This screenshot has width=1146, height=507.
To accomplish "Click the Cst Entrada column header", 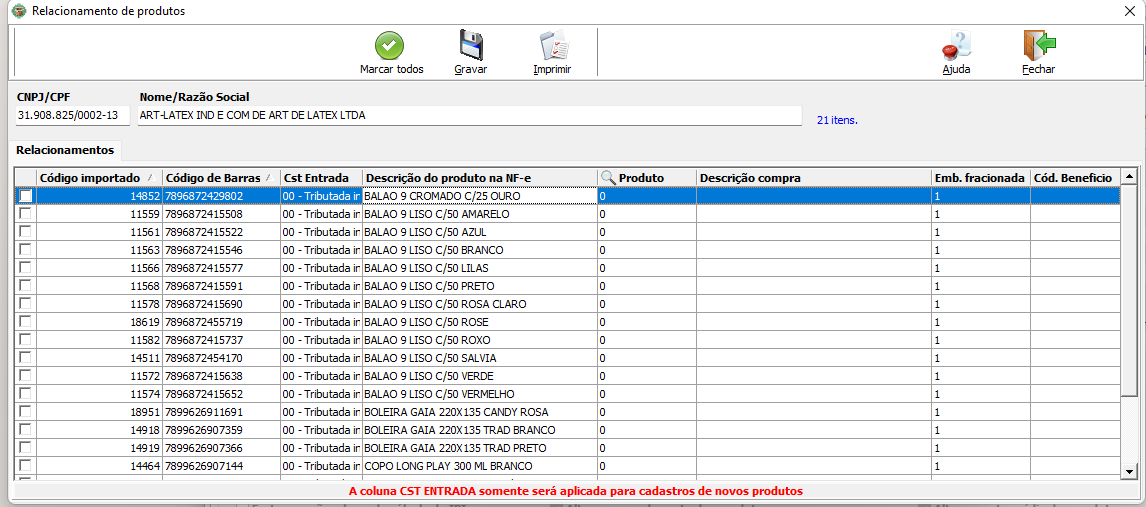I will coord(321,178).
